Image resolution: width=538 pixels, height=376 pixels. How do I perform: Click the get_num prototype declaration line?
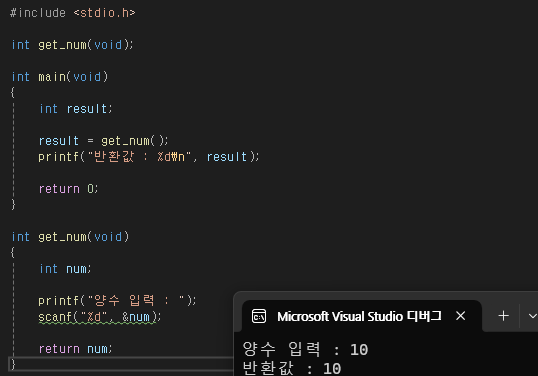pyautogui.click(x=72, y=45)
